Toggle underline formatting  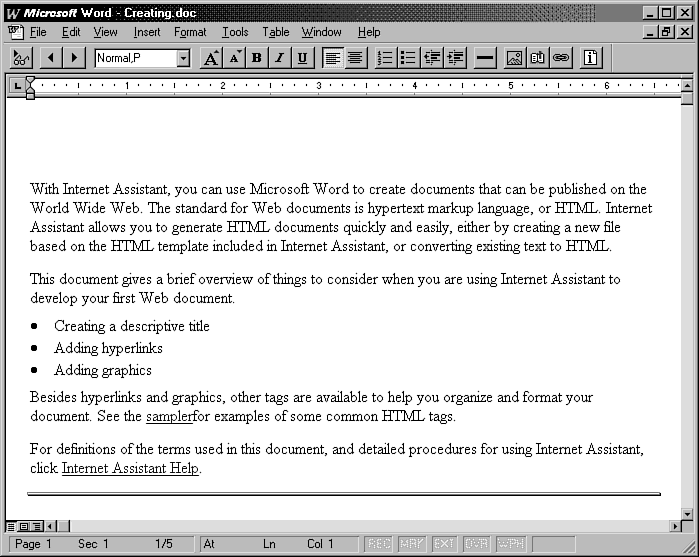pos(302,58)
